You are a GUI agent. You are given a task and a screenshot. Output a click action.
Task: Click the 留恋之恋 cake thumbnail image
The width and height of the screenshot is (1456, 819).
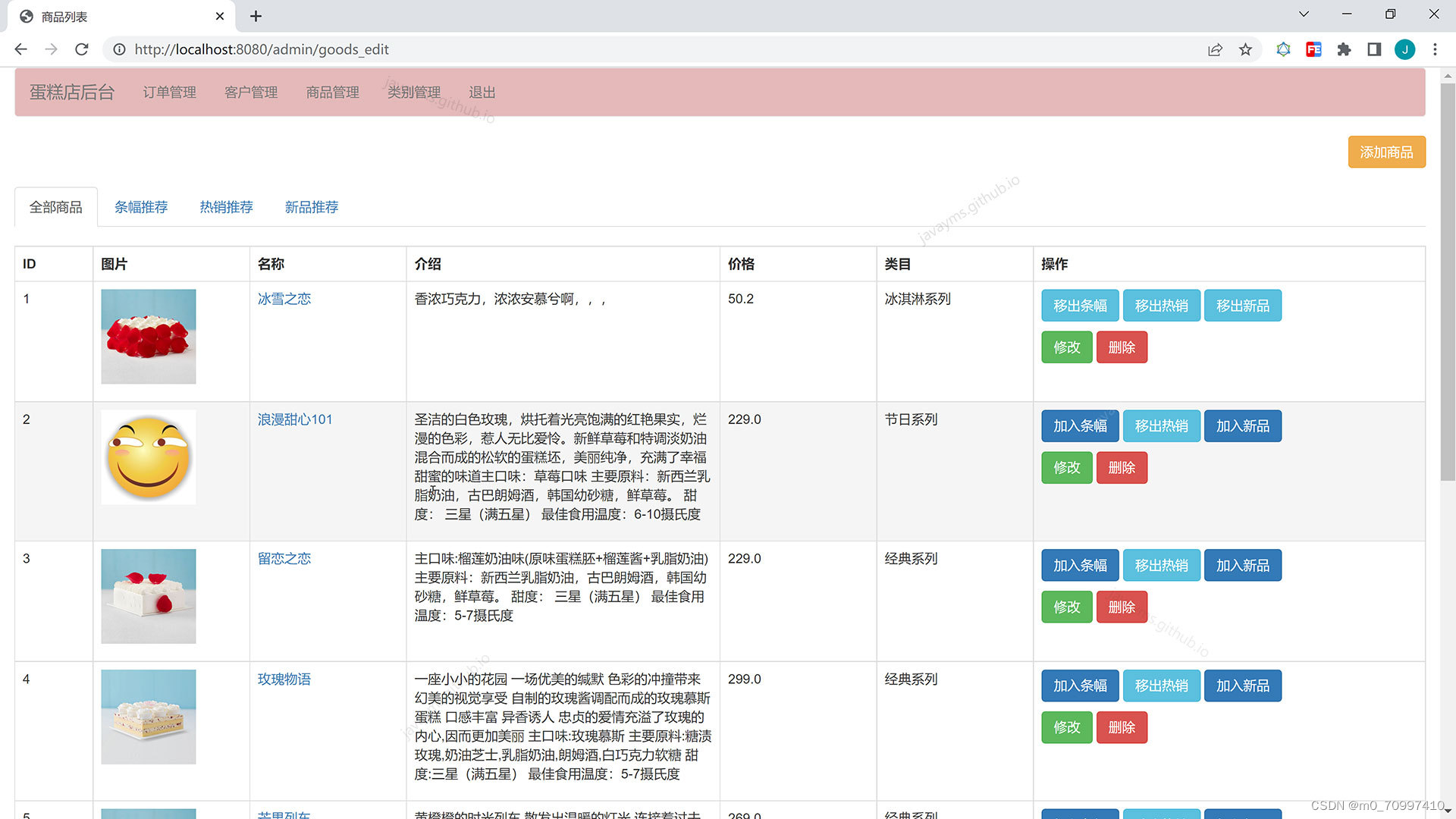point(149,596)
